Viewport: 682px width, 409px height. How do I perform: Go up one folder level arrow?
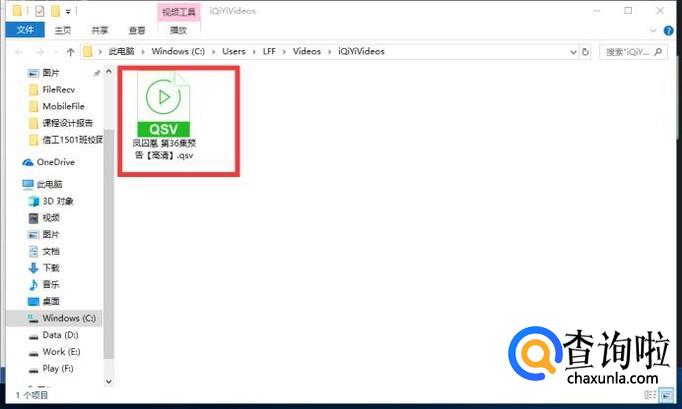tap(70, 52)
